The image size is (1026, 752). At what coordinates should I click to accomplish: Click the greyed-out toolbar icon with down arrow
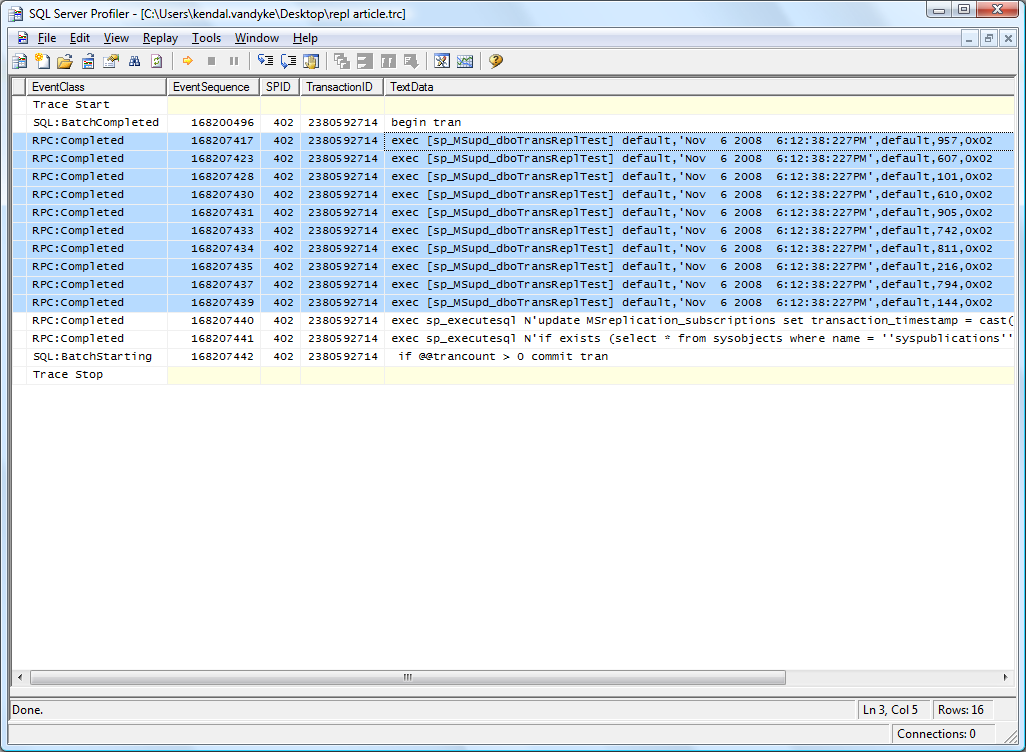tap(411, 62)
